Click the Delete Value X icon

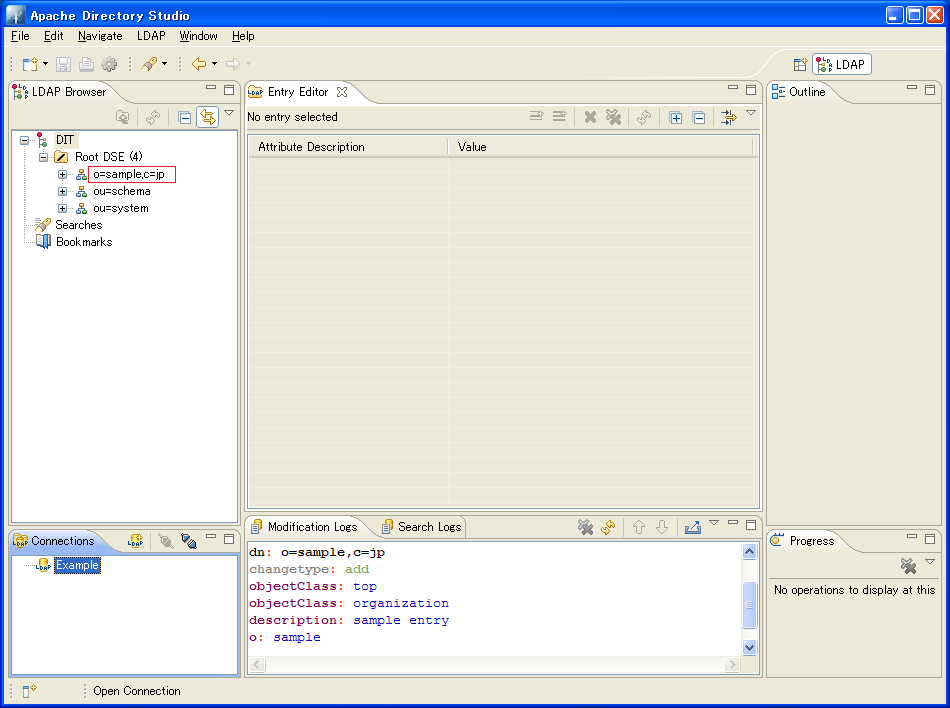(590, 117)
